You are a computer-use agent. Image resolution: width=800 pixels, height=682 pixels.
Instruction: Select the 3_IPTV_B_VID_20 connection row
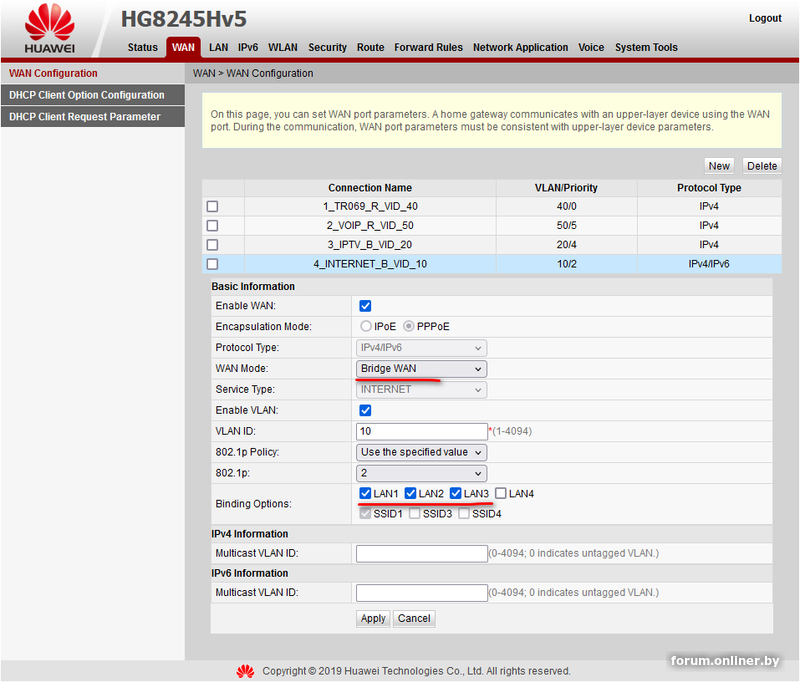pos(369,245)
